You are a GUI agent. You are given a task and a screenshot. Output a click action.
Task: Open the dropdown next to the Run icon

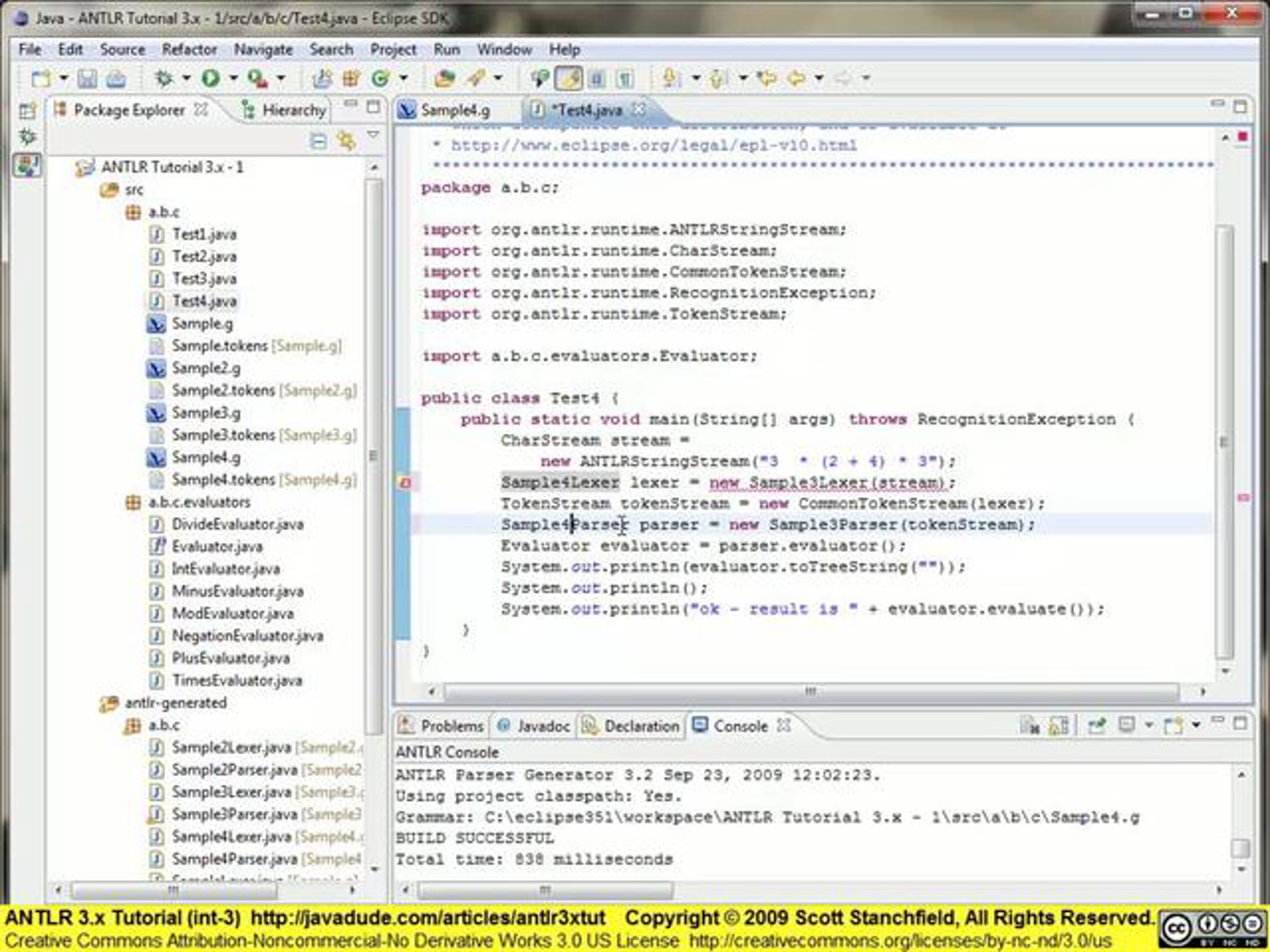tap(234, 78)
